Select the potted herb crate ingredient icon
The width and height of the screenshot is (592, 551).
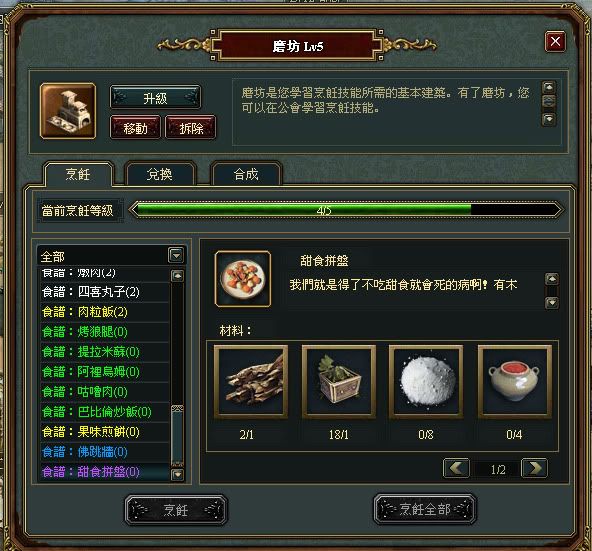point(339,381)
